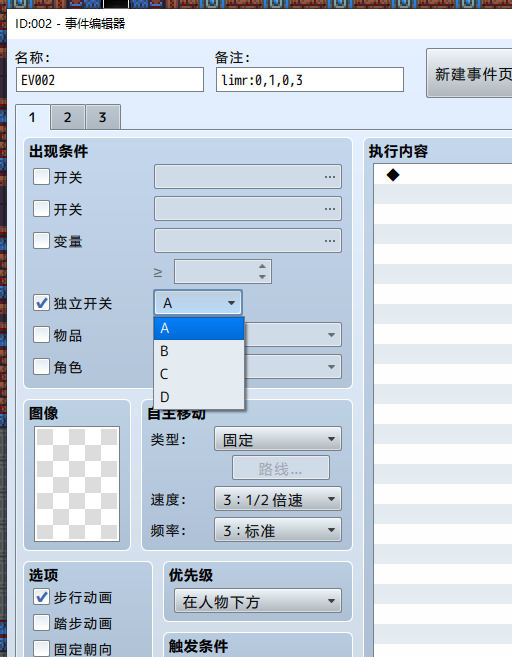Click the variable threshold number field

223,272
